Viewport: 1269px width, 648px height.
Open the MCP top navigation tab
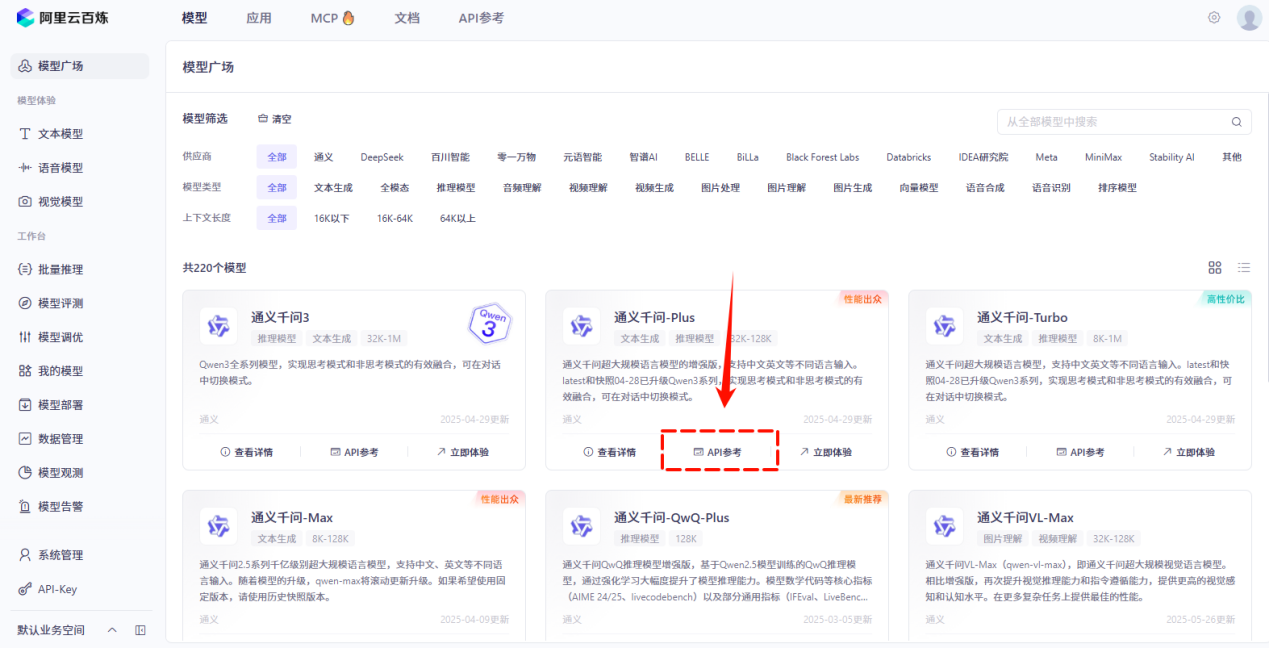coord(332,18)
